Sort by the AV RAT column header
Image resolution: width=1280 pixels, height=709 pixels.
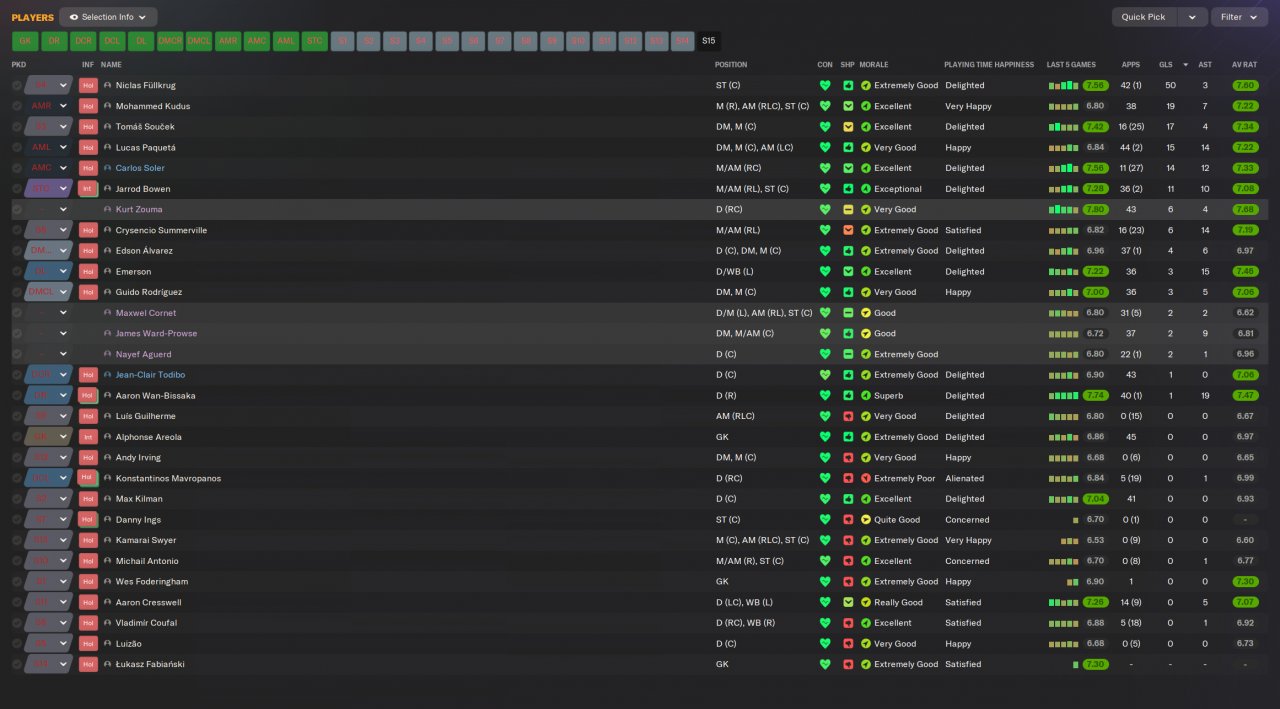coord(1243,65)
